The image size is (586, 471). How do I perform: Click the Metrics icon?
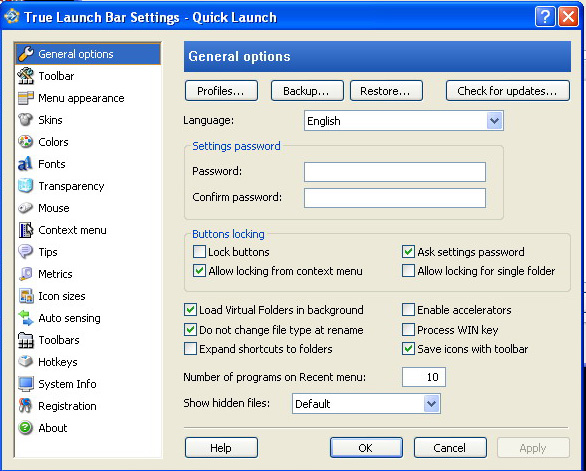(x=26, y=274)
